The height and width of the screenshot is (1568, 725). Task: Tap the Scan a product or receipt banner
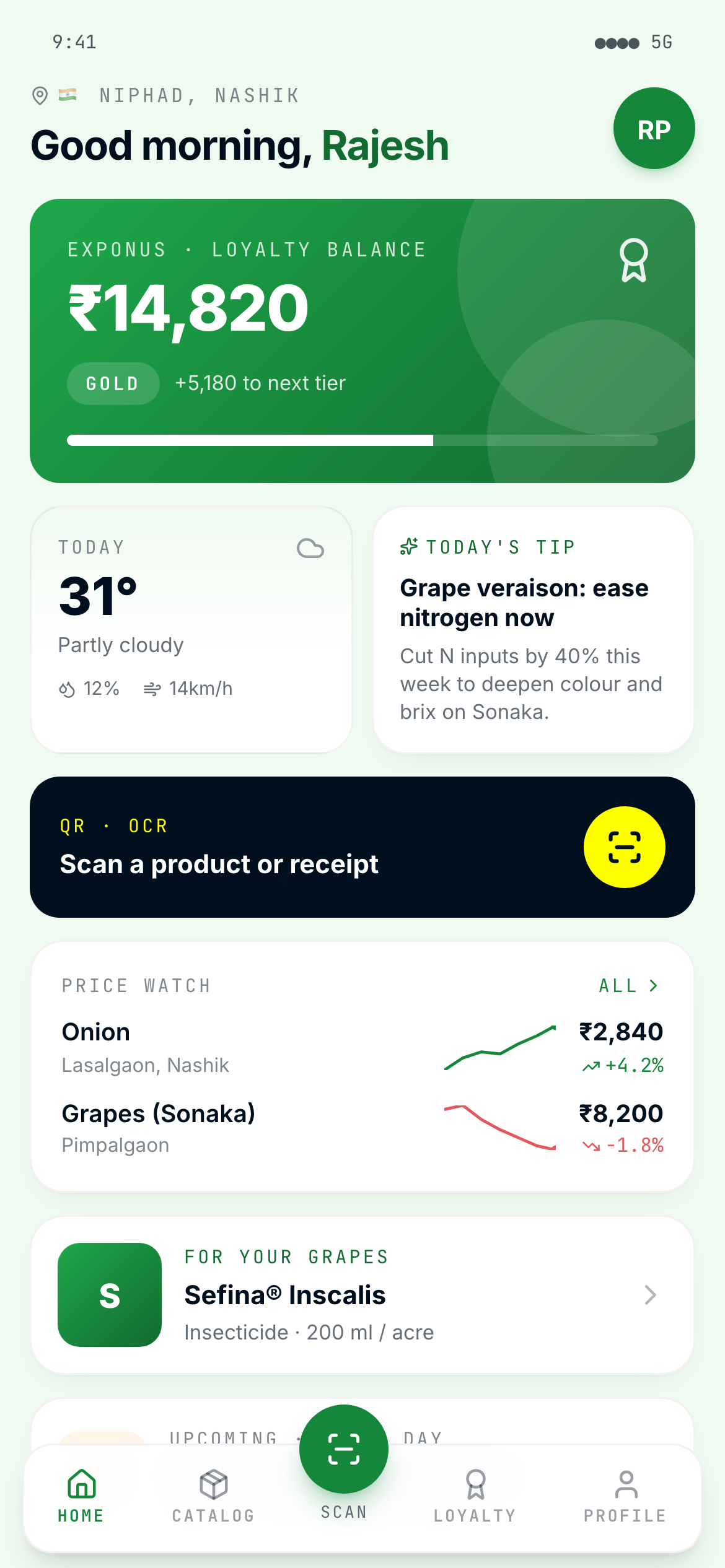click(x=310, y=847)
